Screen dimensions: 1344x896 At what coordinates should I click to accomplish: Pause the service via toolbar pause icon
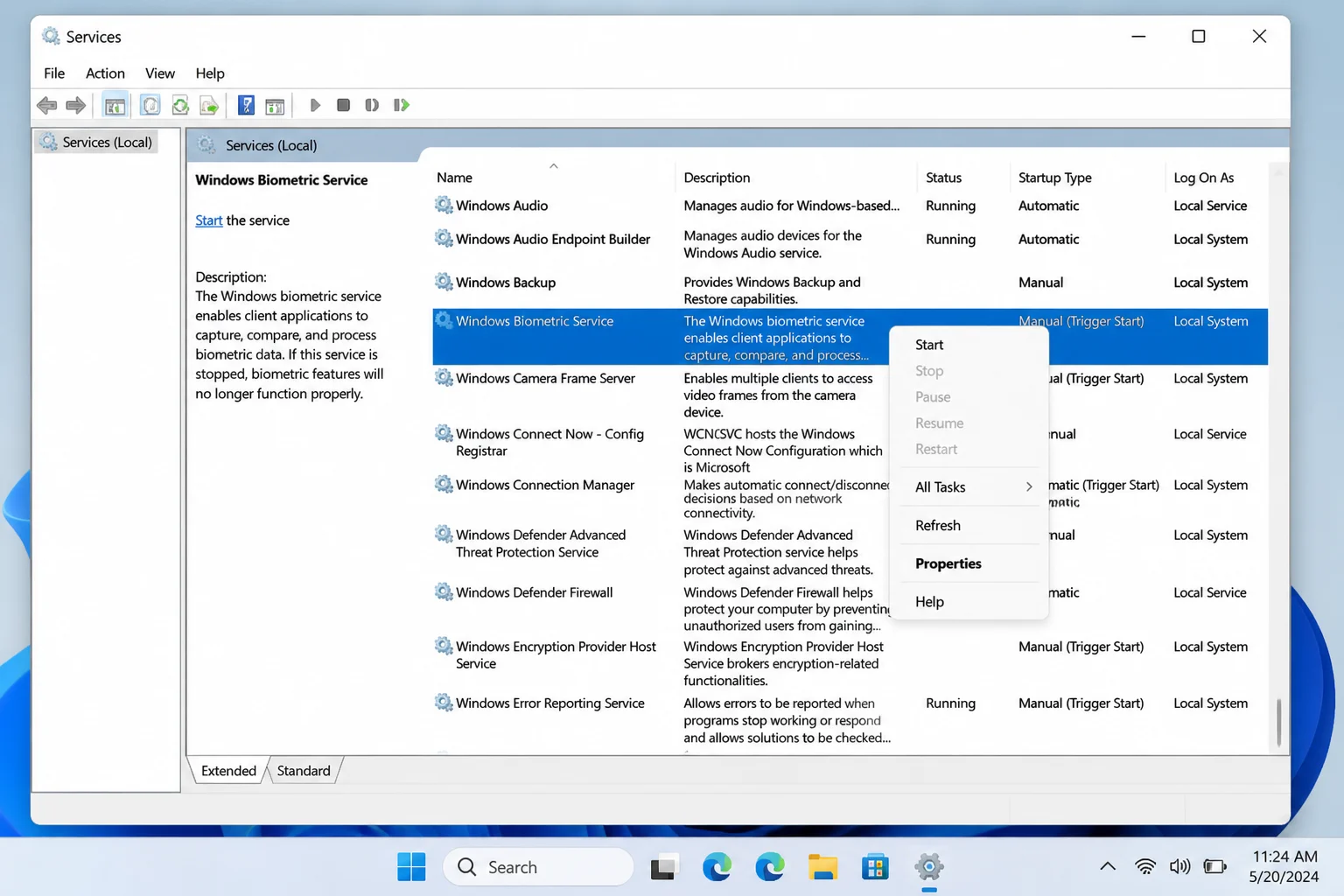pyautogui.click(x=372, y=105)
